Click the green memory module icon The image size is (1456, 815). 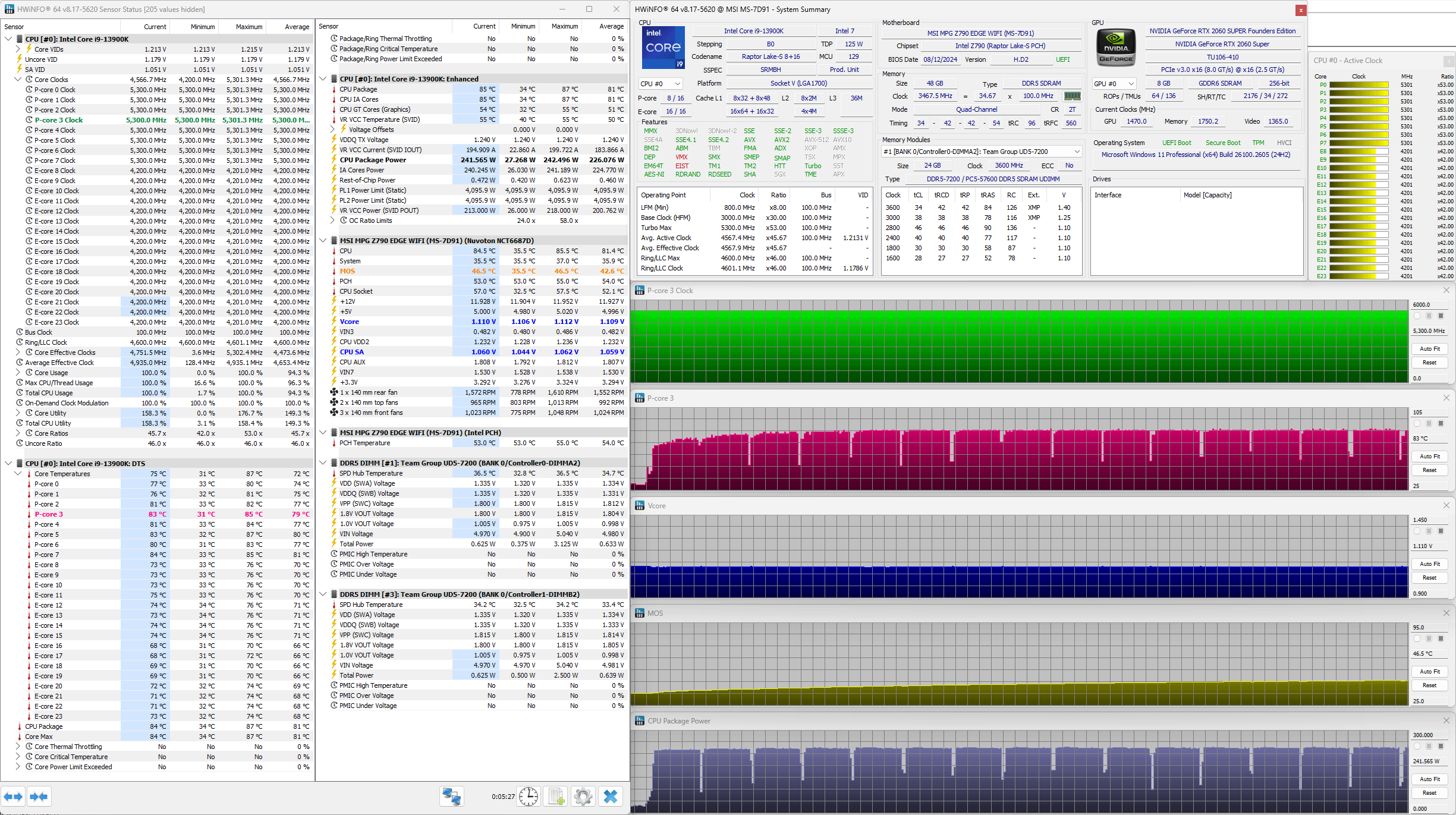click(x=1072, y=96)
